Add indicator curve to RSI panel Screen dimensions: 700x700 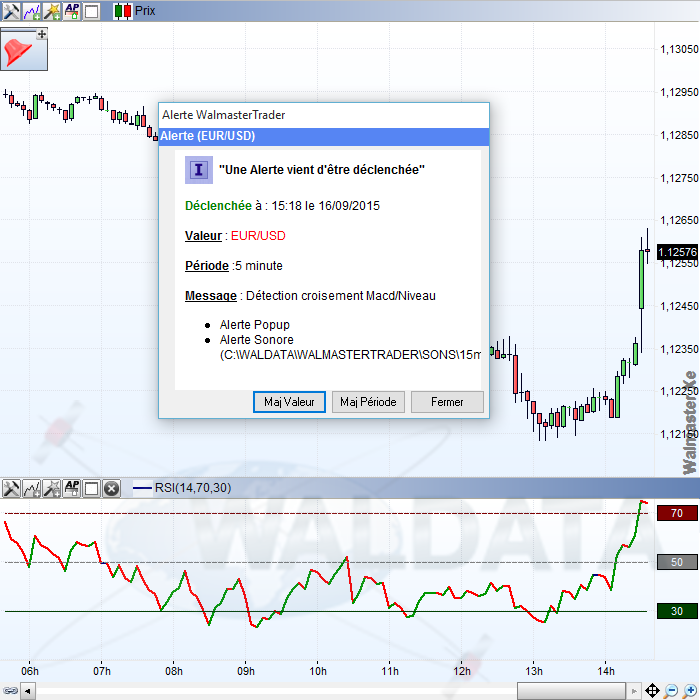(x=32, y=488)
